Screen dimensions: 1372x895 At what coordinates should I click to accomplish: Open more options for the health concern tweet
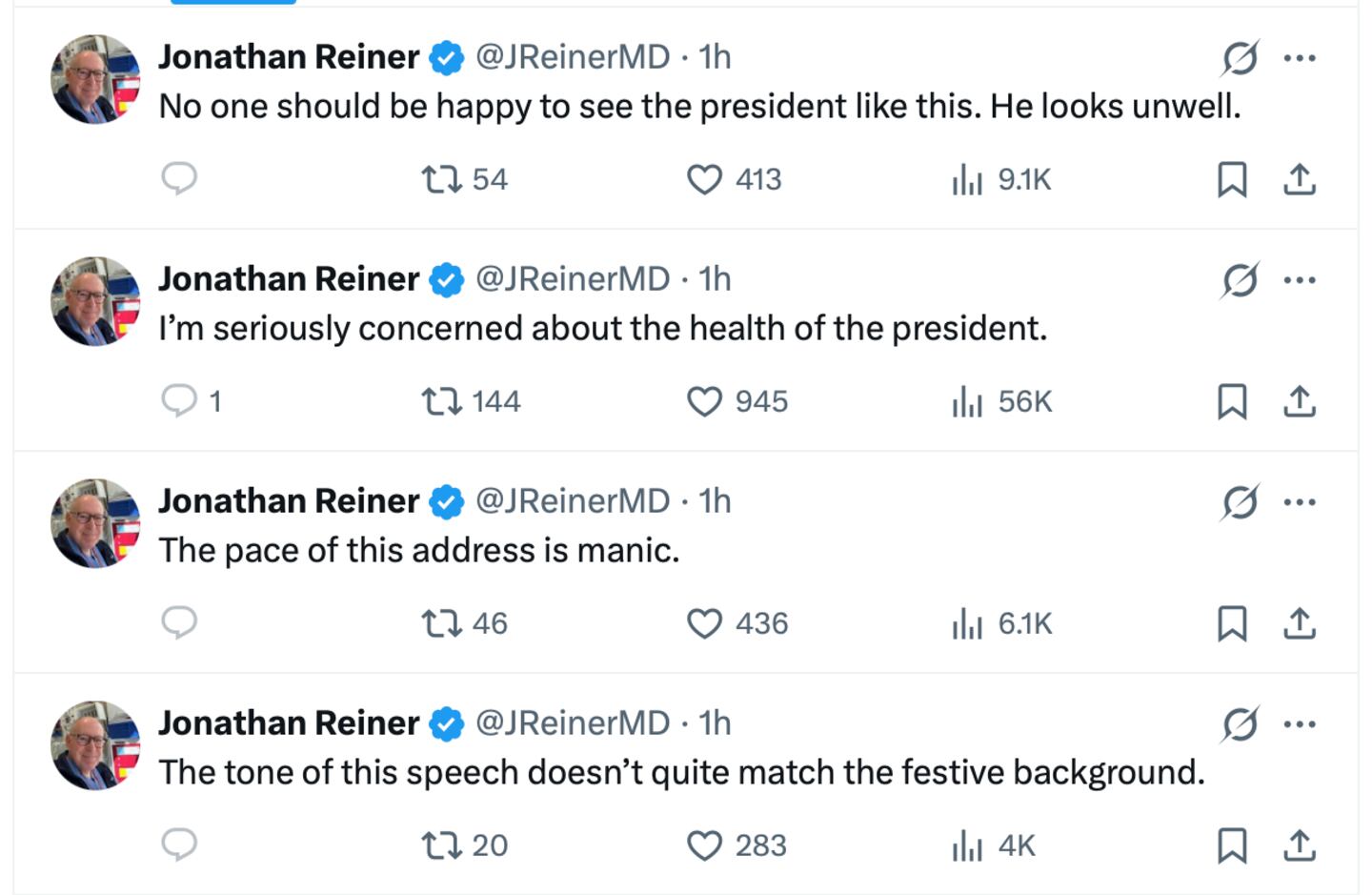point(1299,279)
